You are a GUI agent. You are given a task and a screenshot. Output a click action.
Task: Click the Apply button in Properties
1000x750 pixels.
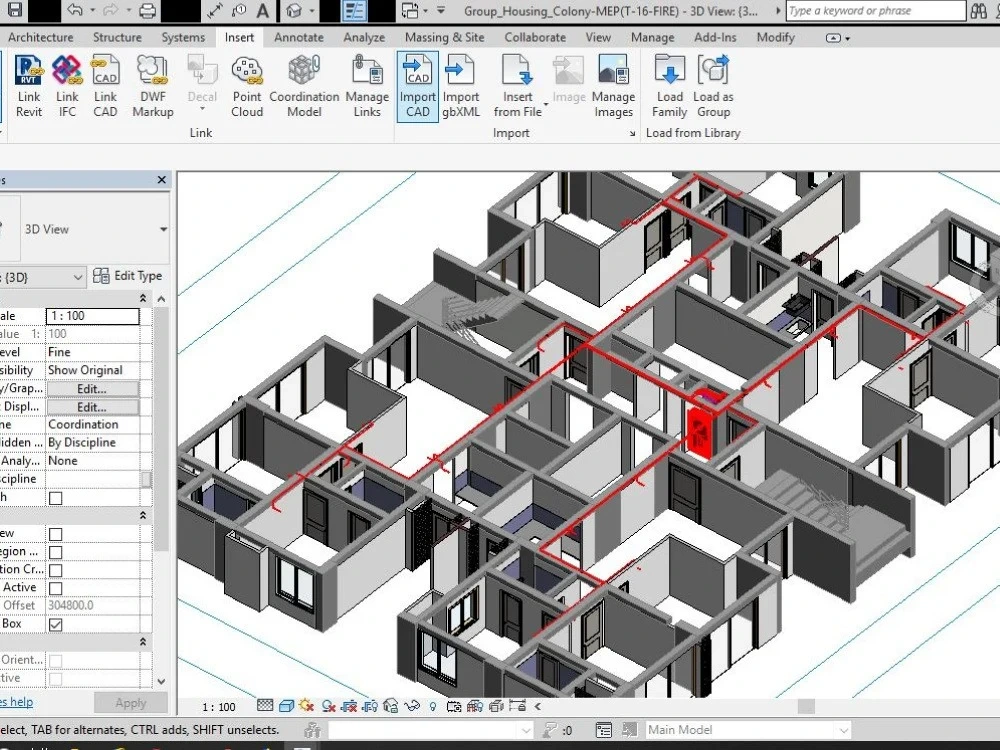131,703
